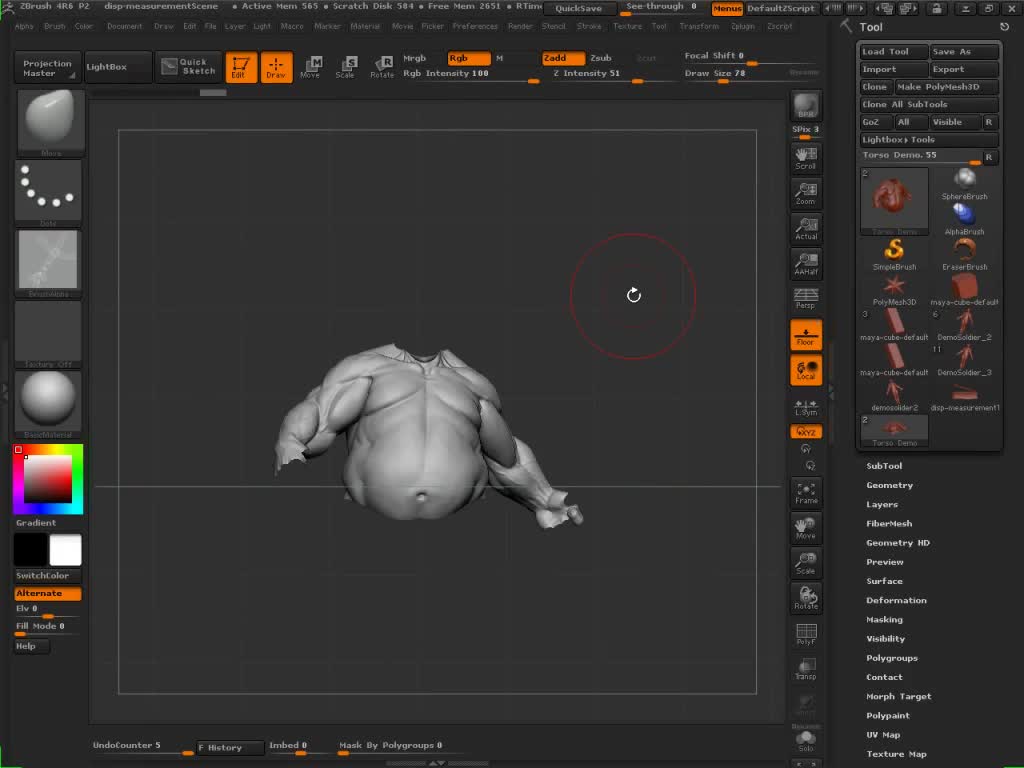Select the DemoSoldier_2 tool
This screenshot has width=1024, height=768.
pyautogui.click(x=964, y=325)
